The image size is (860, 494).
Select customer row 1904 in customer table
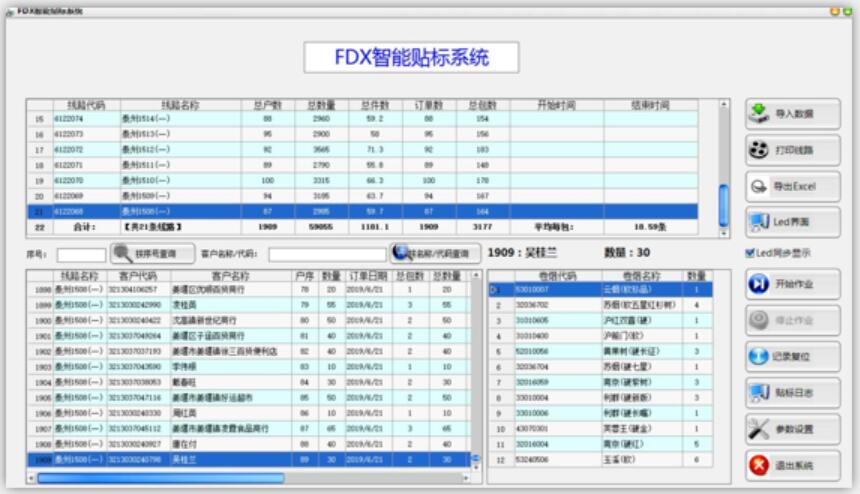tap(249, 382)
